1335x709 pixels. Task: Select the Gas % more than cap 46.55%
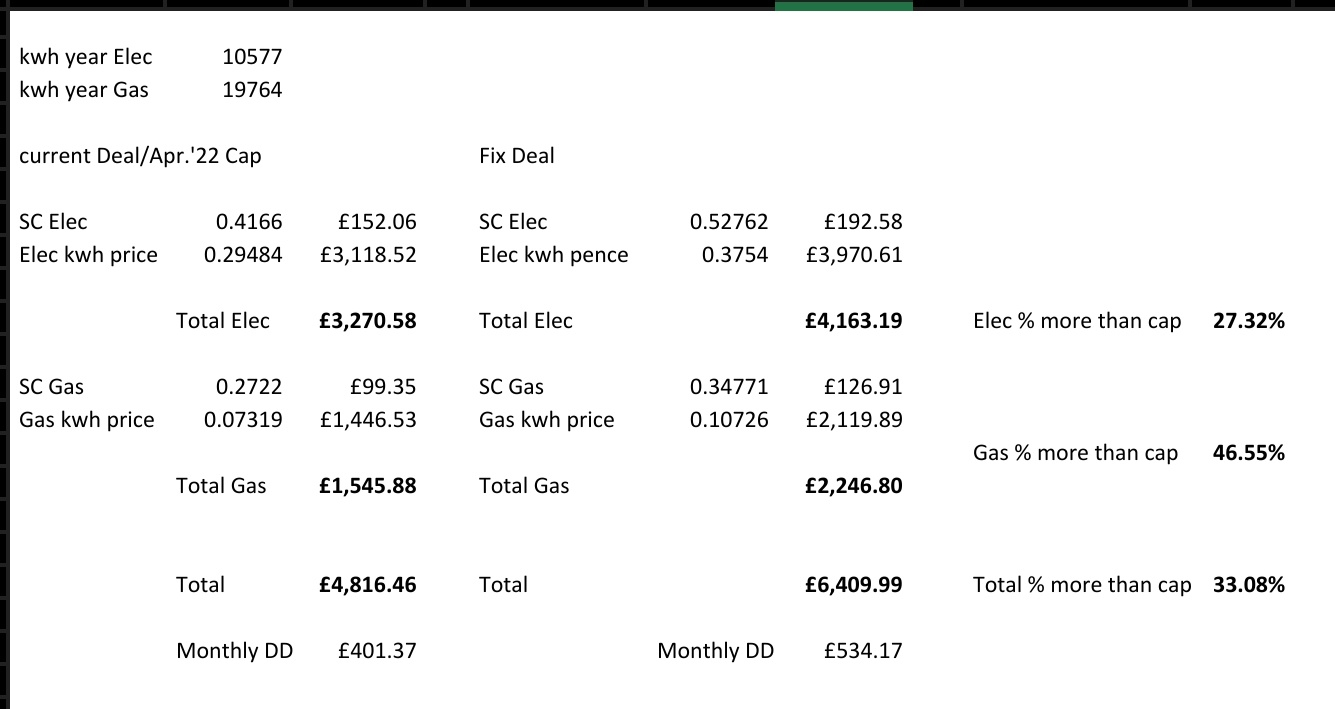coord(1249,453)
